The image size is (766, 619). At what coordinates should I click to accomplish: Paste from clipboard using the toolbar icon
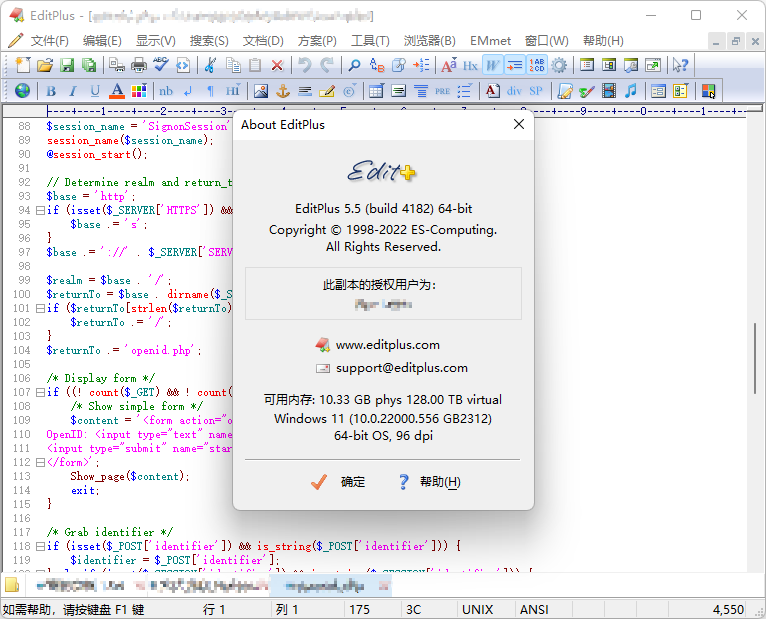point(255,65)
